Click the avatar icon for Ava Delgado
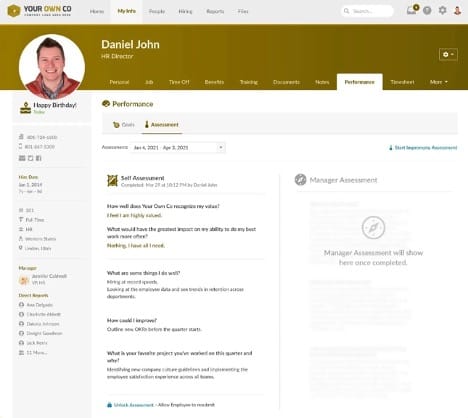 tap(21, 305)
